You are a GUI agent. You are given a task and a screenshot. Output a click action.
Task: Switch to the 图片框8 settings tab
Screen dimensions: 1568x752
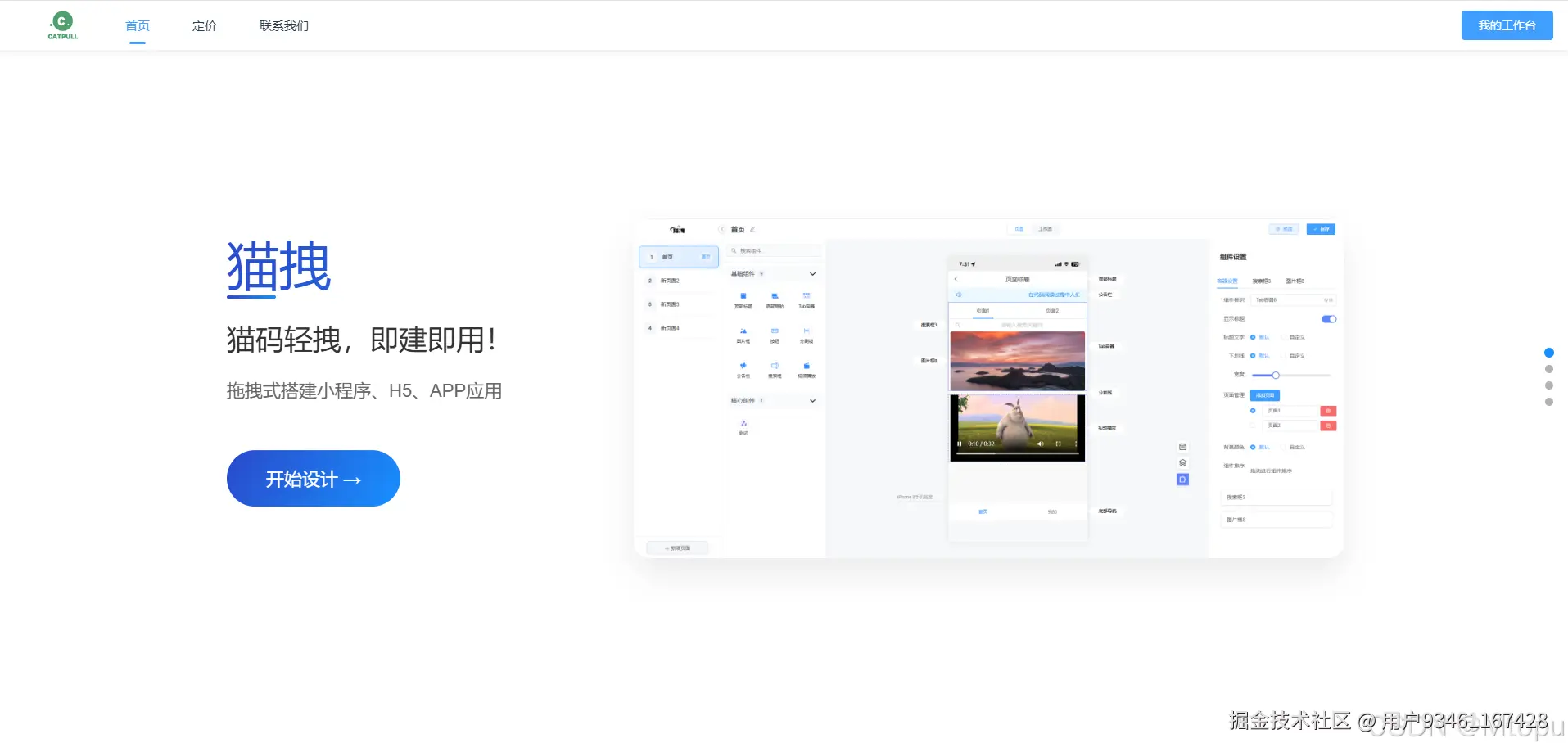click(x=1295, y=281)
